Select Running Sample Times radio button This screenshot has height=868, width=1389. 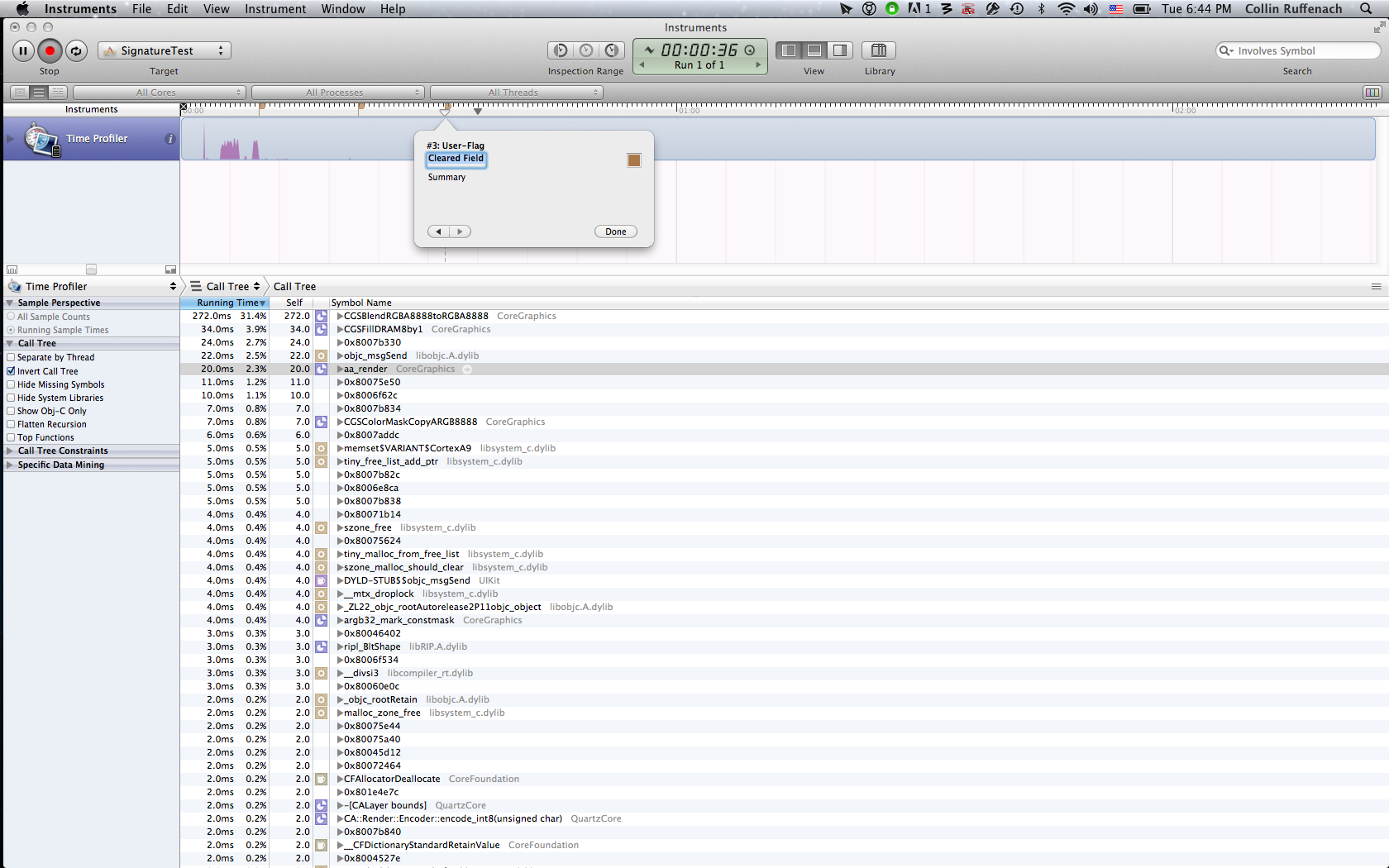(x=11, y=330)
